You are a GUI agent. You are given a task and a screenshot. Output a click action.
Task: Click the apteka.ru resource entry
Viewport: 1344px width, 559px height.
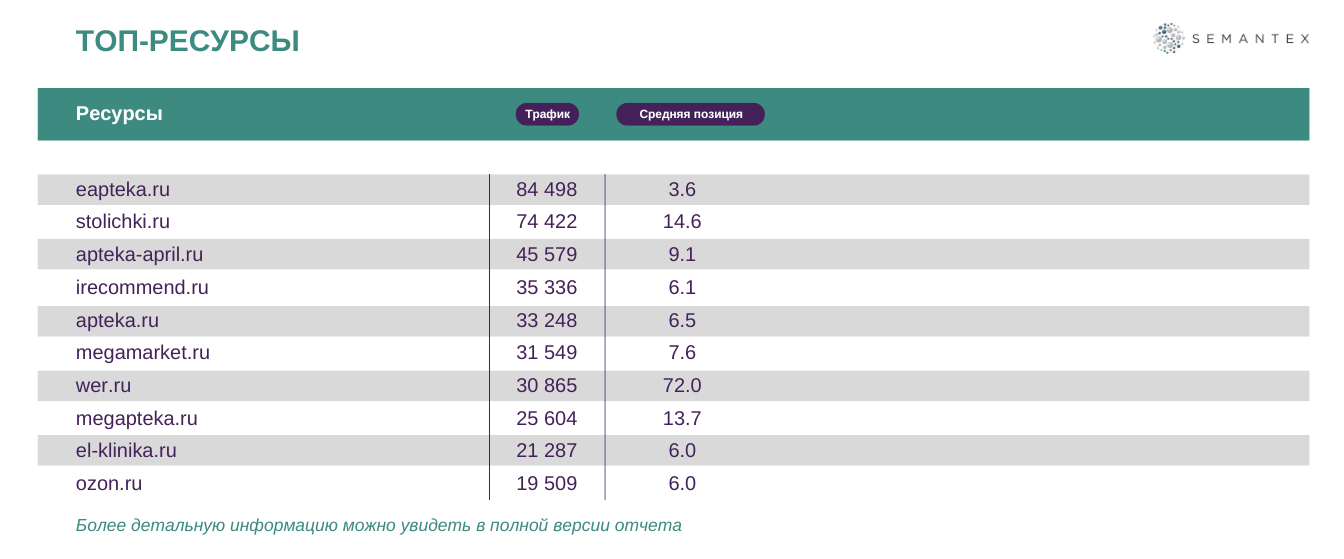point(117,321)
